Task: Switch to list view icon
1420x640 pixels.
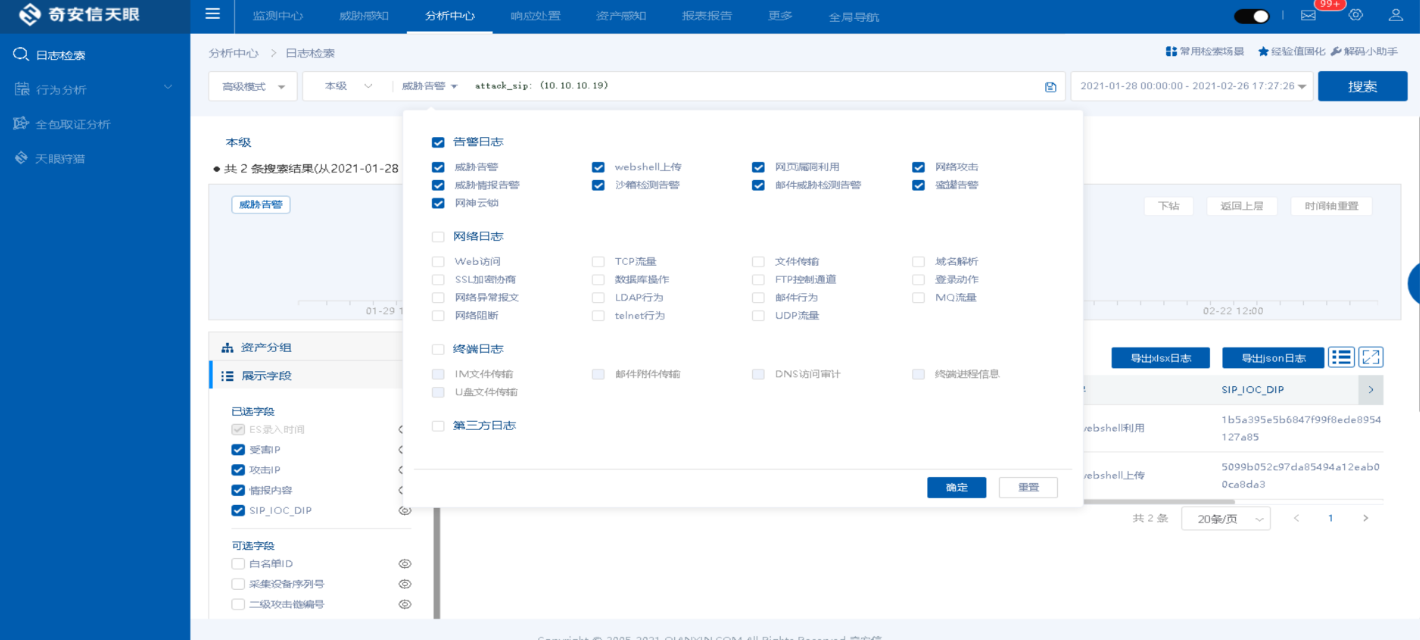Action: (x=1341, y=357)
